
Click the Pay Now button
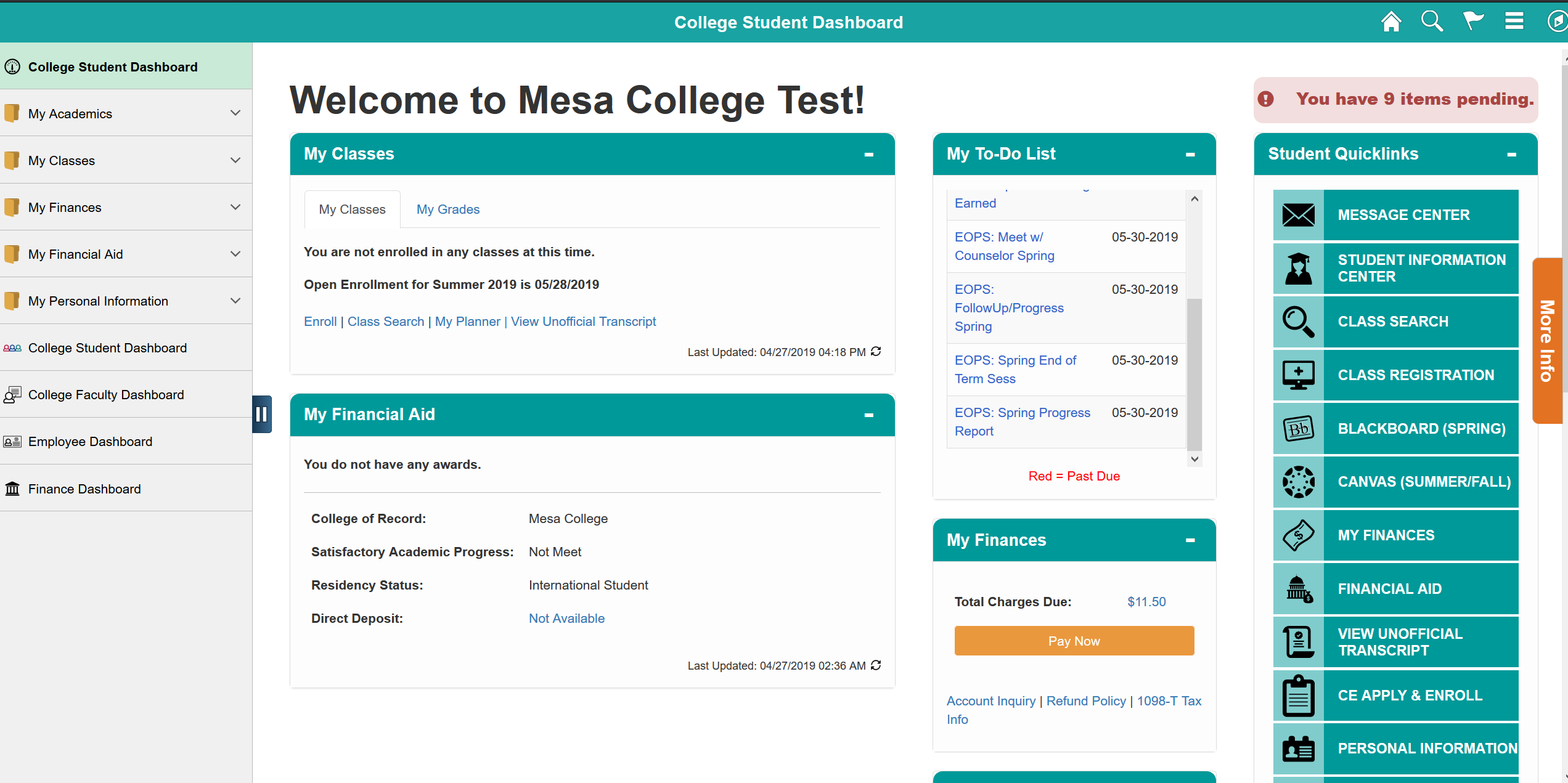pyautogui.click(x=1074, y=641)
